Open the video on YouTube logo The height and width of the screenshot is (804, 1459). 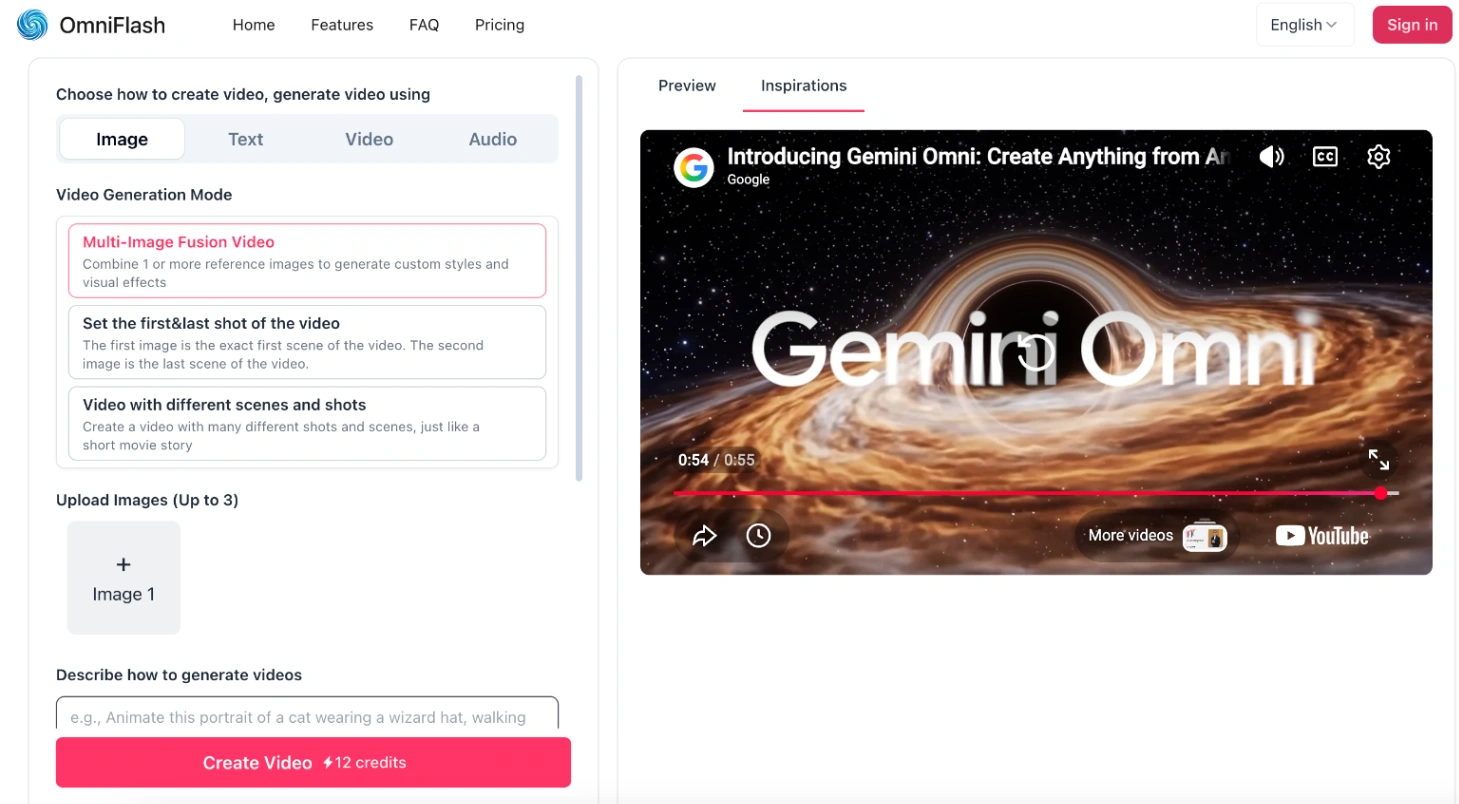coord(1321,536)
